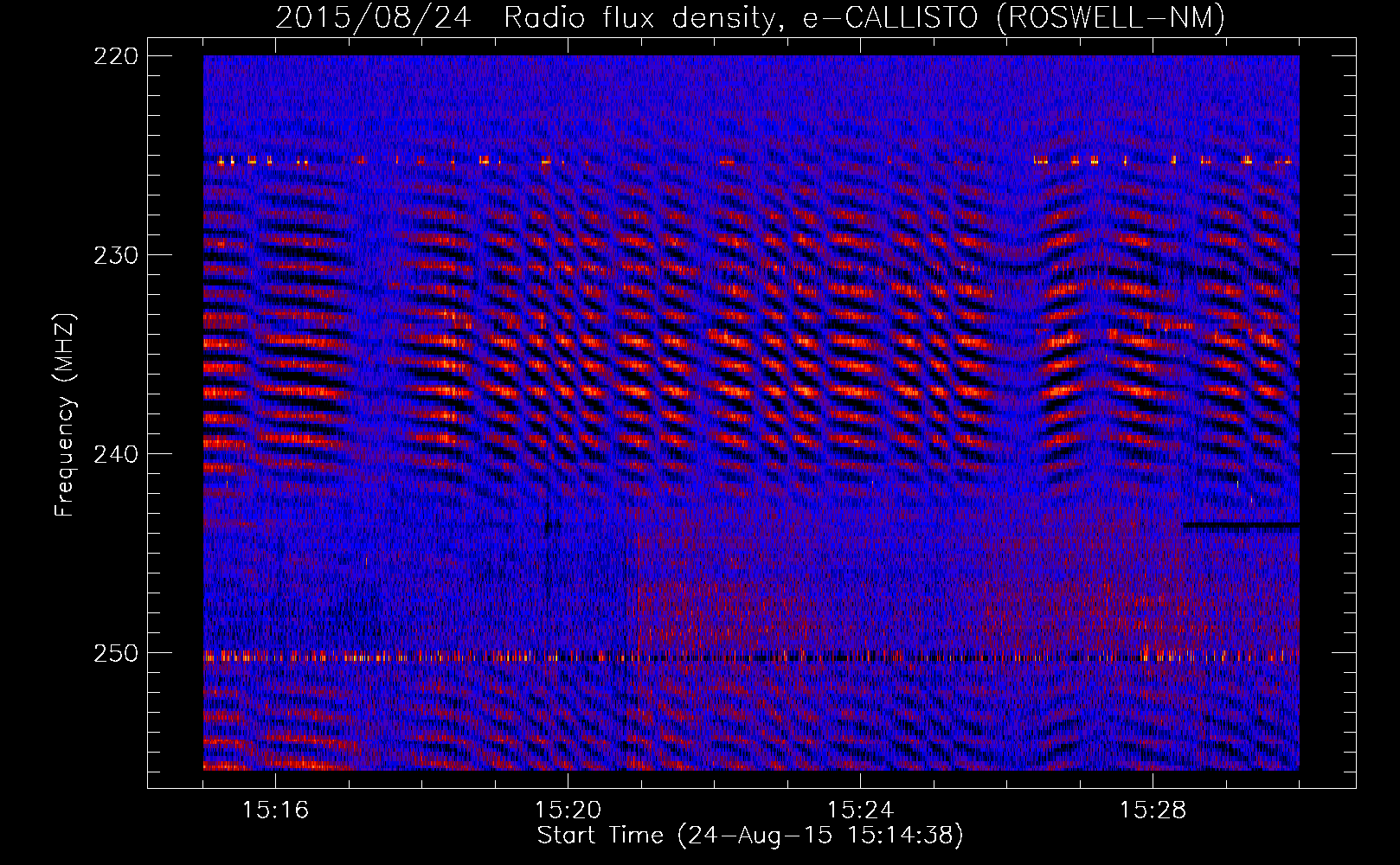Click the 15:16 time tick label
This screenshot has height=865, width=1400.
click(x=275, y=810)
